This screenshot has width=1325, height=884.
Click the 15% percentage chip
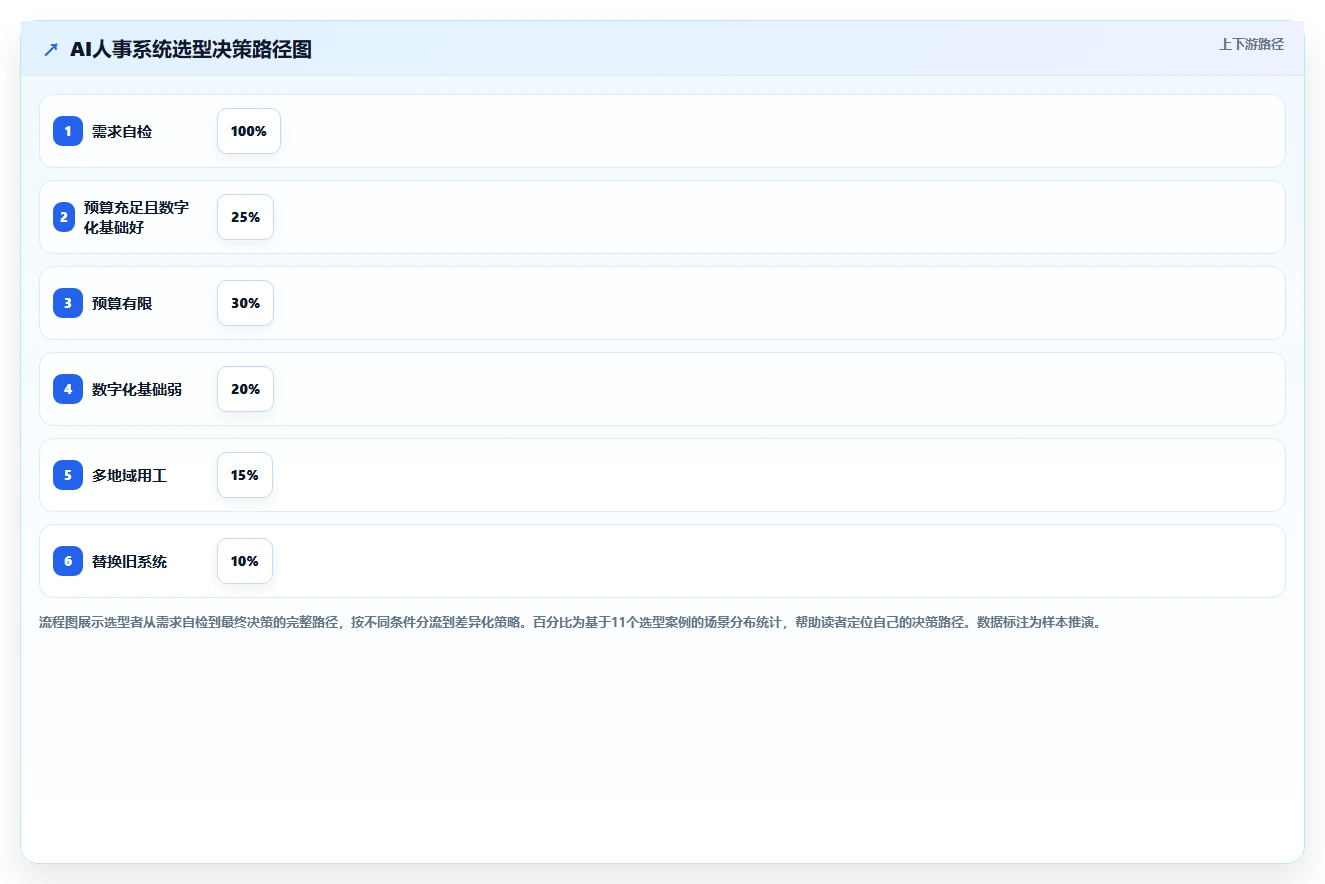click(x=245, y=475)
